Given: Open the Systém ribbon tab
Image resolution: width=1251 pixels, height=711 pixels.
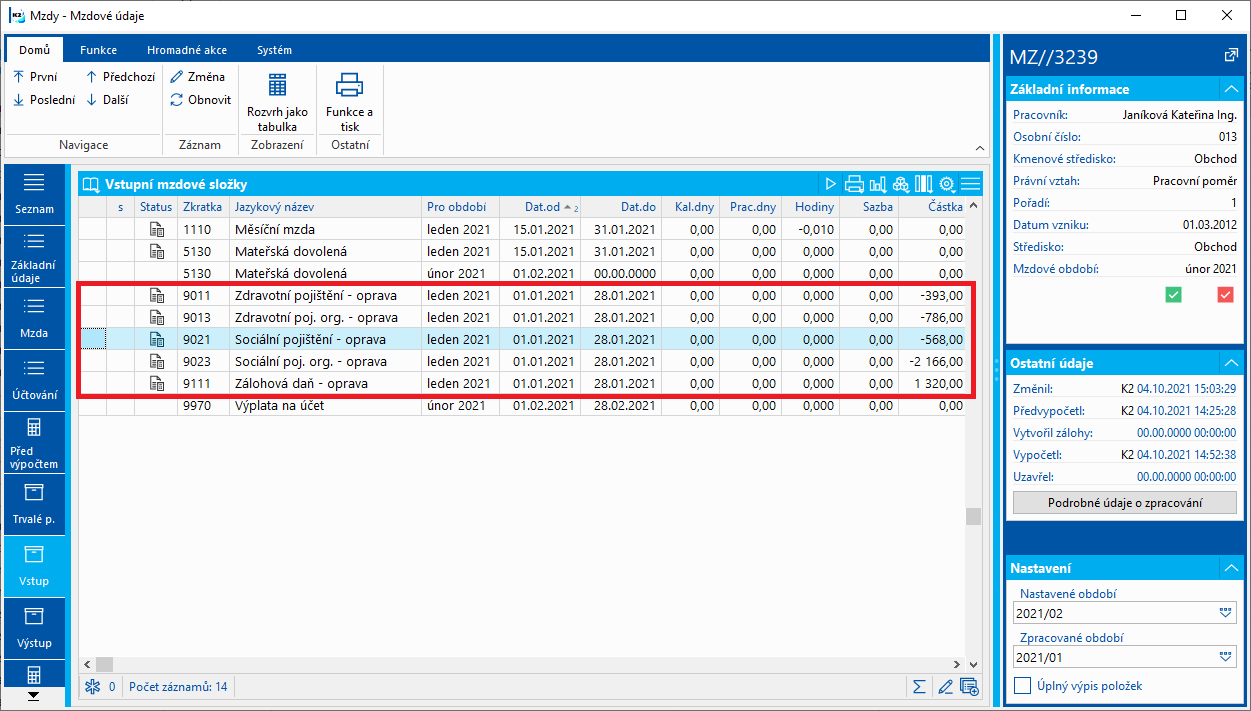Looking at the screenshot, I should click(x=275, y=50).
